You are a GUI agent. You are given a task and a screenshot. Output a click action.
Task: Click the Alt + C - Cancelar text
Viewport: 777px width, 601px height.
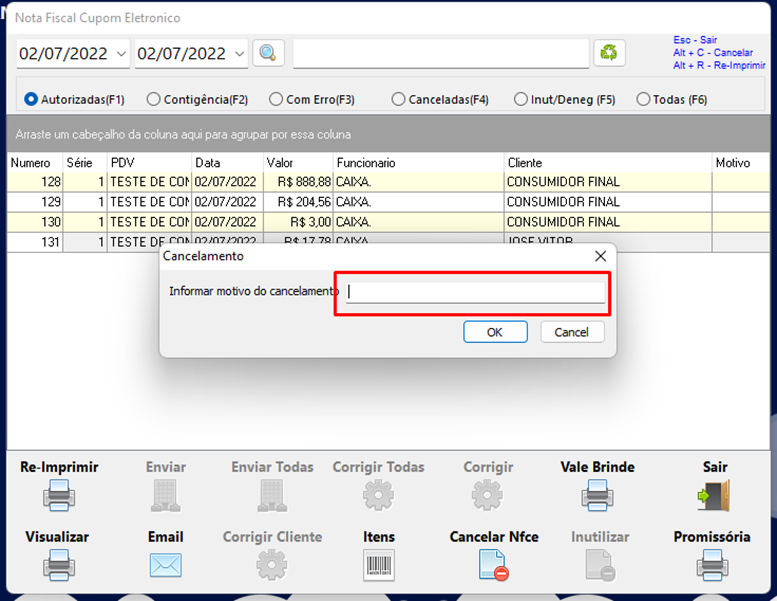(x=713, y=53)
